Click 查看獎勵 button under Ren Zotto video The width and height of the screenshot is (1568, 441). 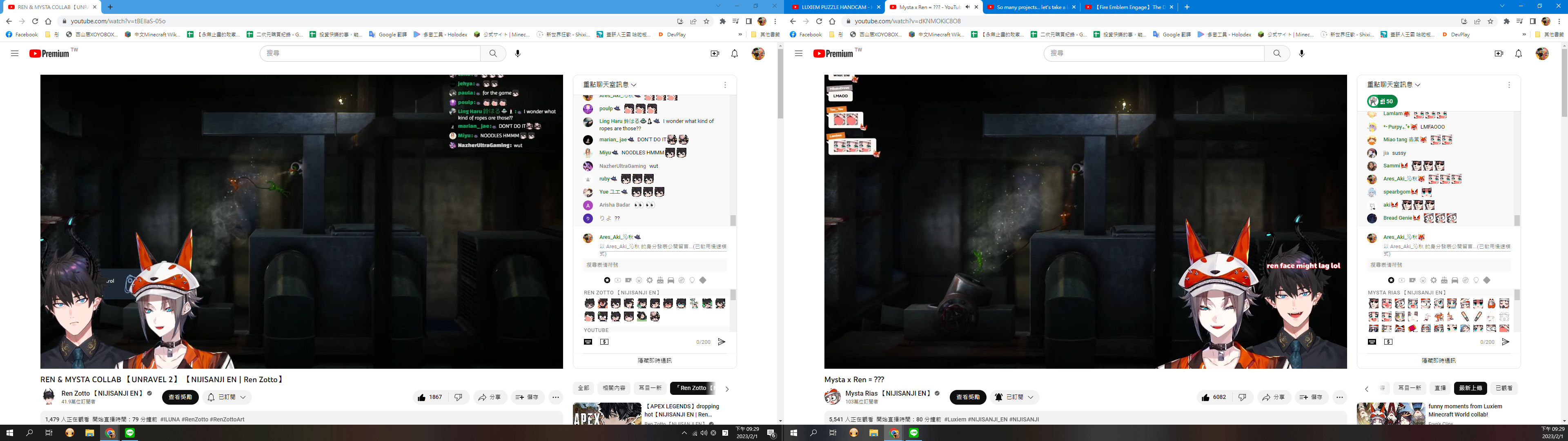coord(180,397)
